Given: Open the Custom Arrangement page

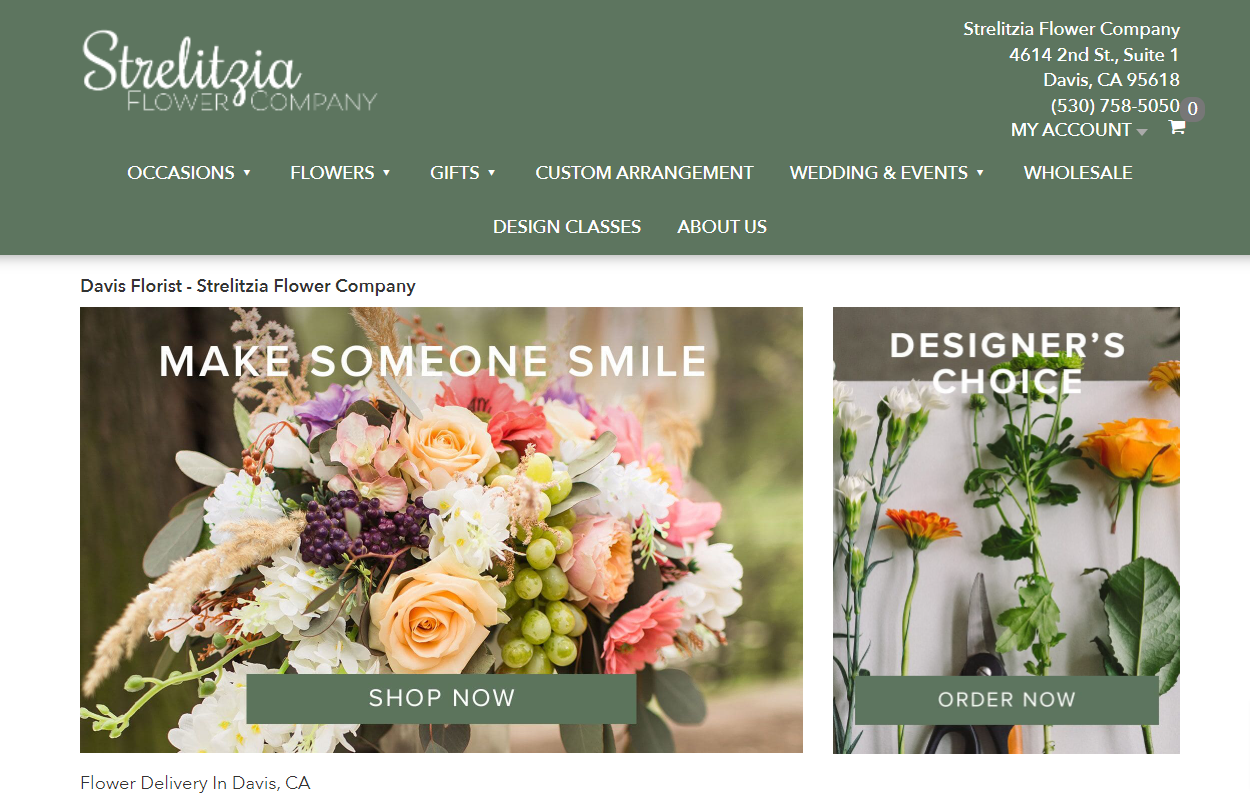Looking at the screenshot, I should coord(644,173).
